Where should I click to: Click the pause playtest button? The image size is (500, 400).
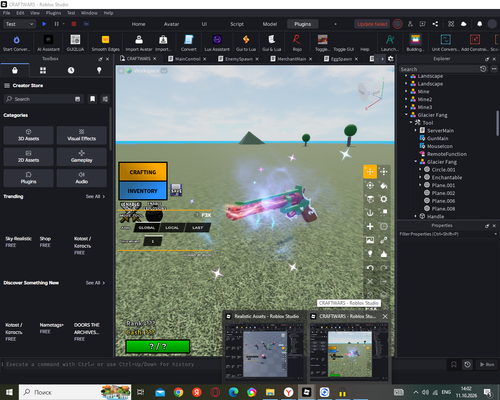[56, 24]
